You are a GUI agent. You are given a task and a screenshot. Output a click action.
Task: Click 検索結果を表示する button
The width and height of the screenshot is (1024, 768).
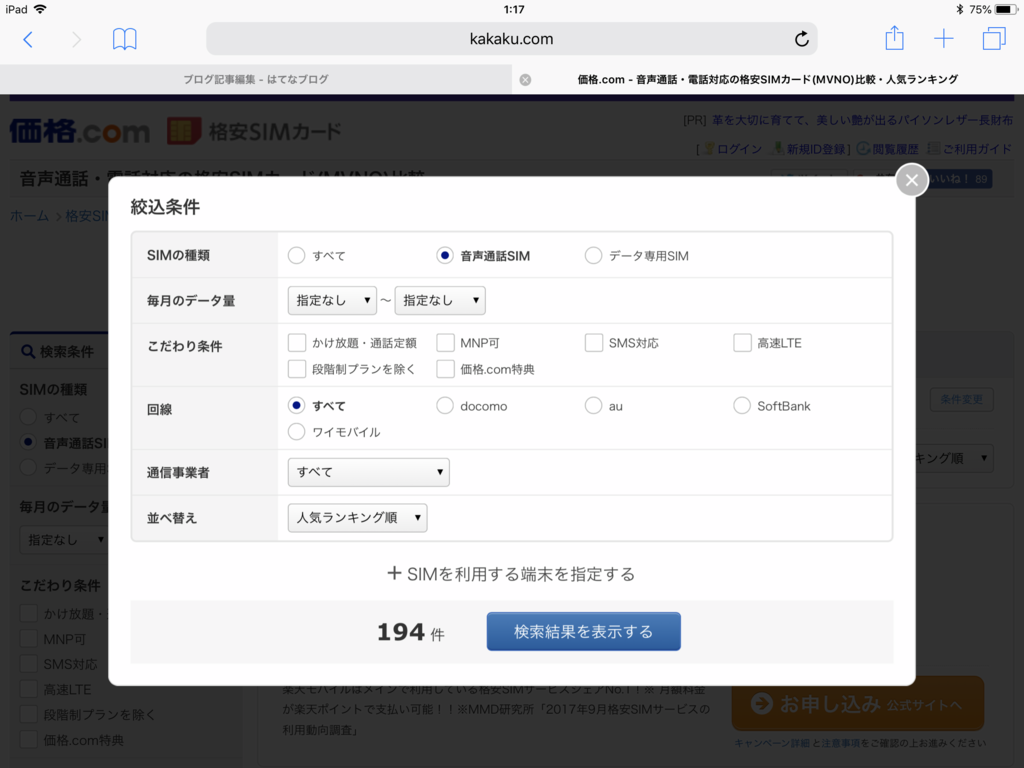pos(583,632)
